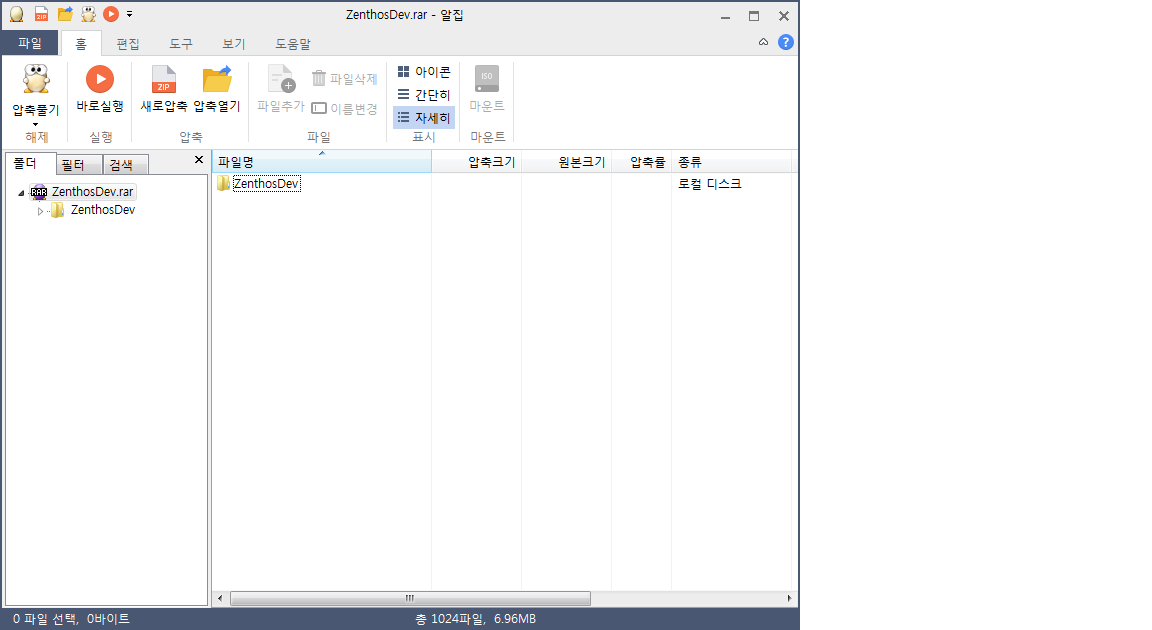This screenshot has height=630, width=1152.
Task: Select the 자세히 details view
Action: click(424, 117)
